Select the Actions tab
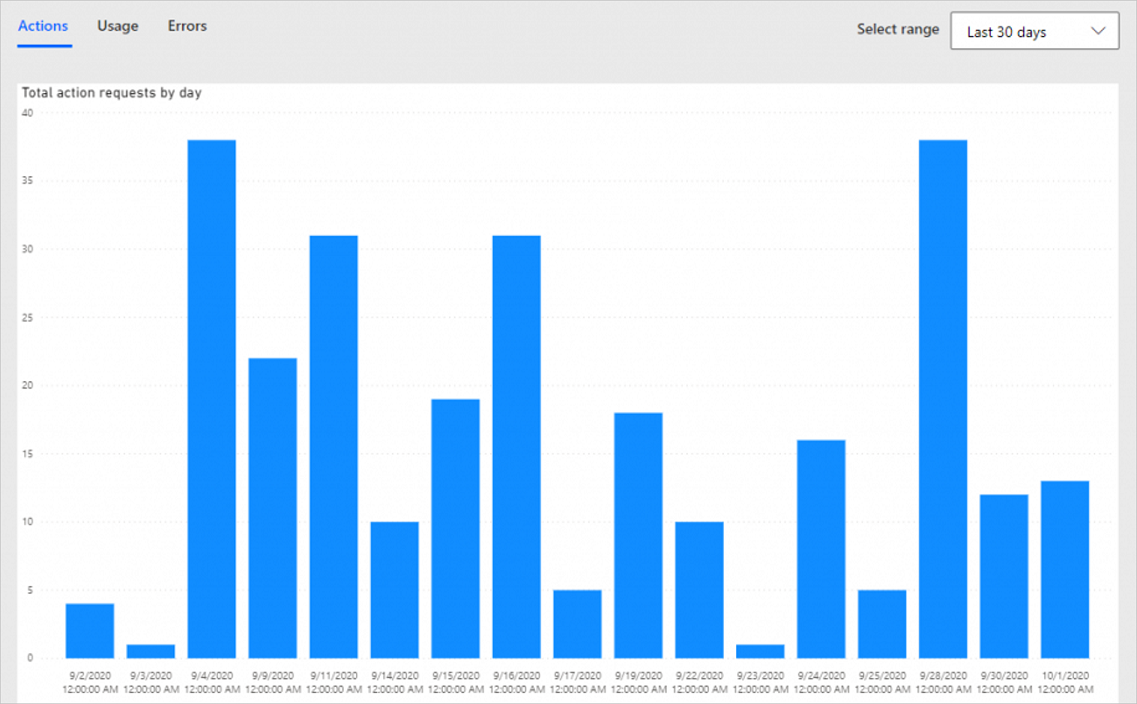This screenshot has width=1137, height=704. click(42, 26)
